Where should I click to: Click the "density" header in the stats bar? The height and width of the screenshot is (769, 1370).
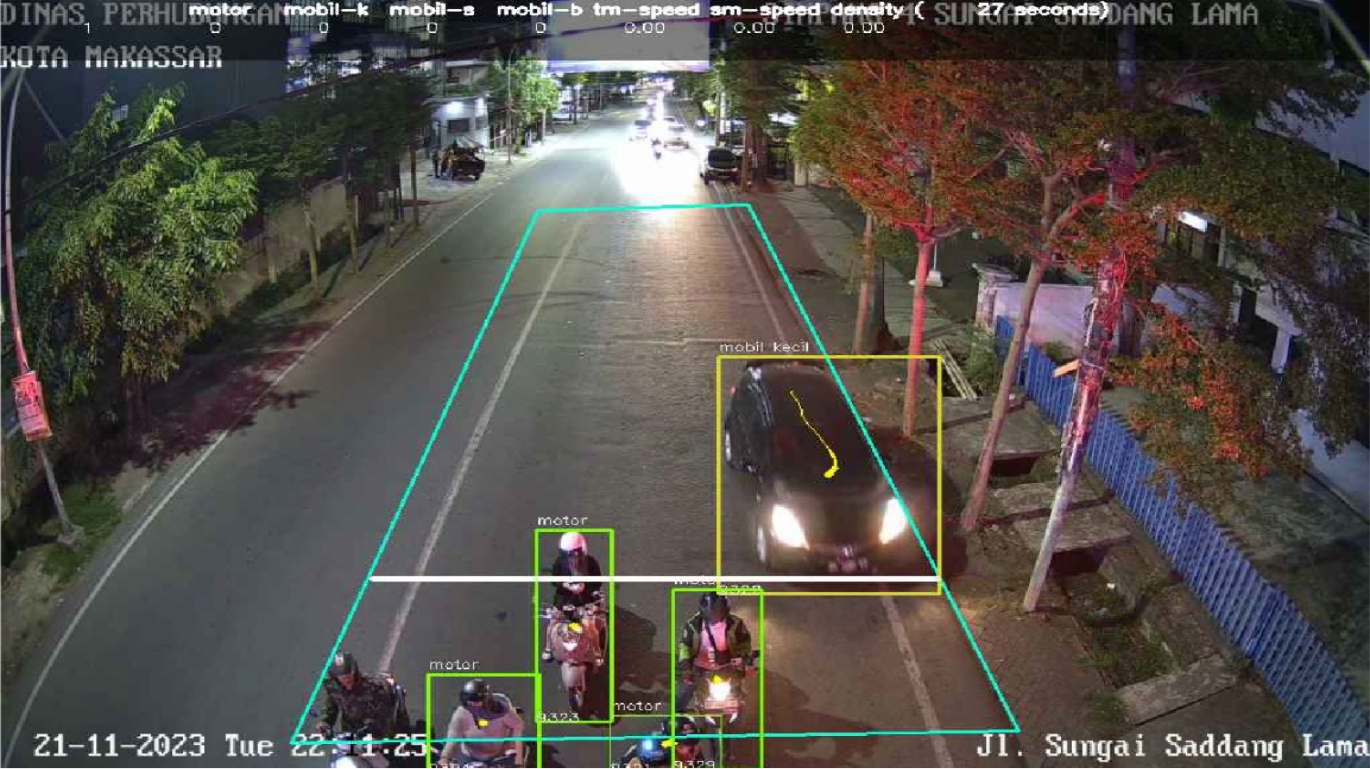pos(867,10)
